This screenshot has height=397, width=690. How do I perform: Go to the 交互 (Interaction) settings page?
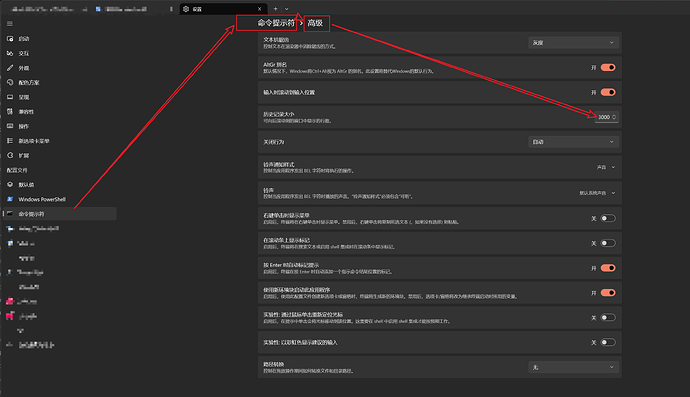pyautogui.click(x=58, y=53)
